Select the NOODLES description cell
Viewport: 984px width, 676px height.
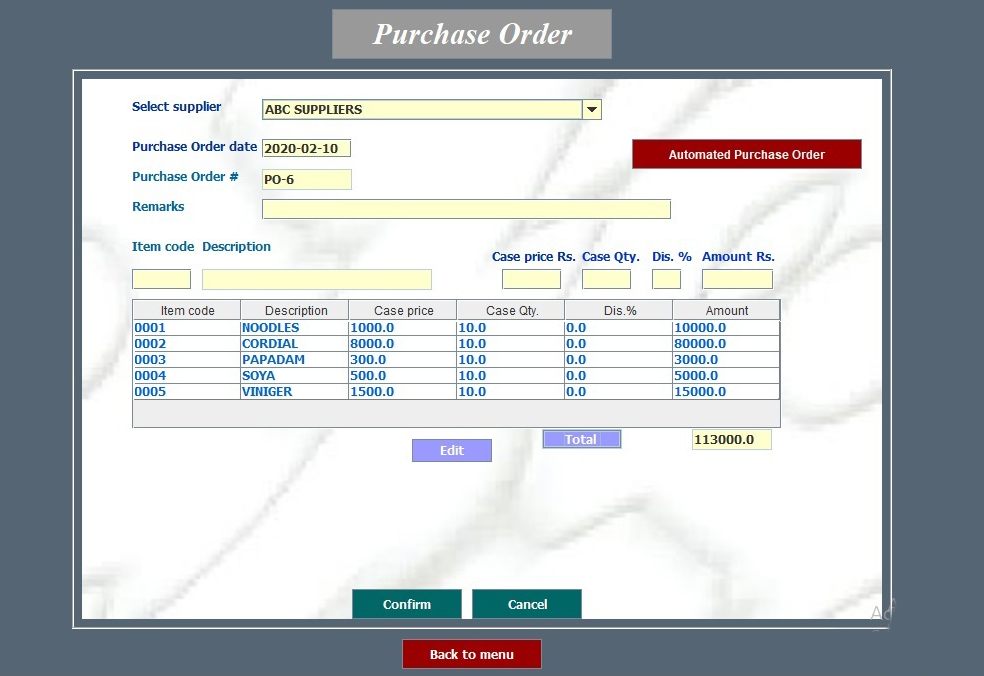coord(294,328)
